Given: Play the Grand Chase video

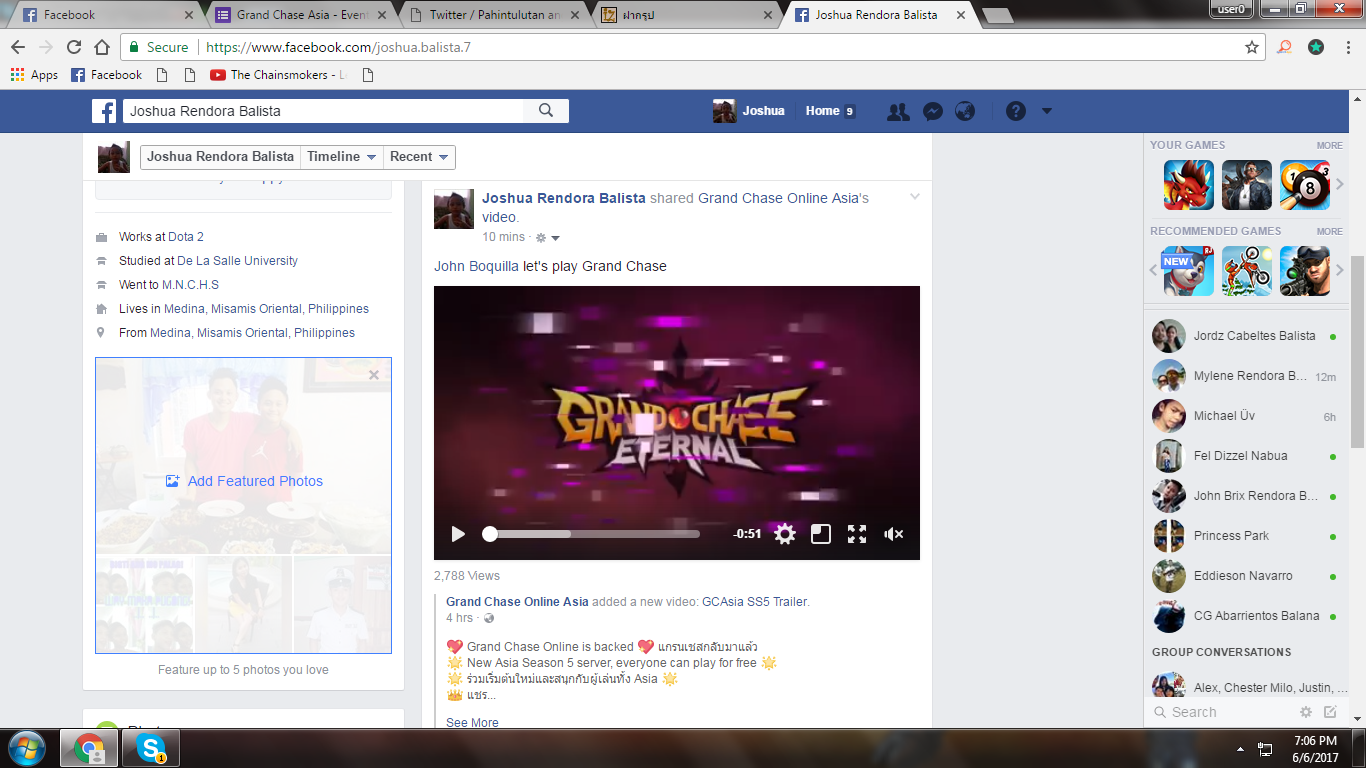Looking at the screenshot, I should pos(458,534).
